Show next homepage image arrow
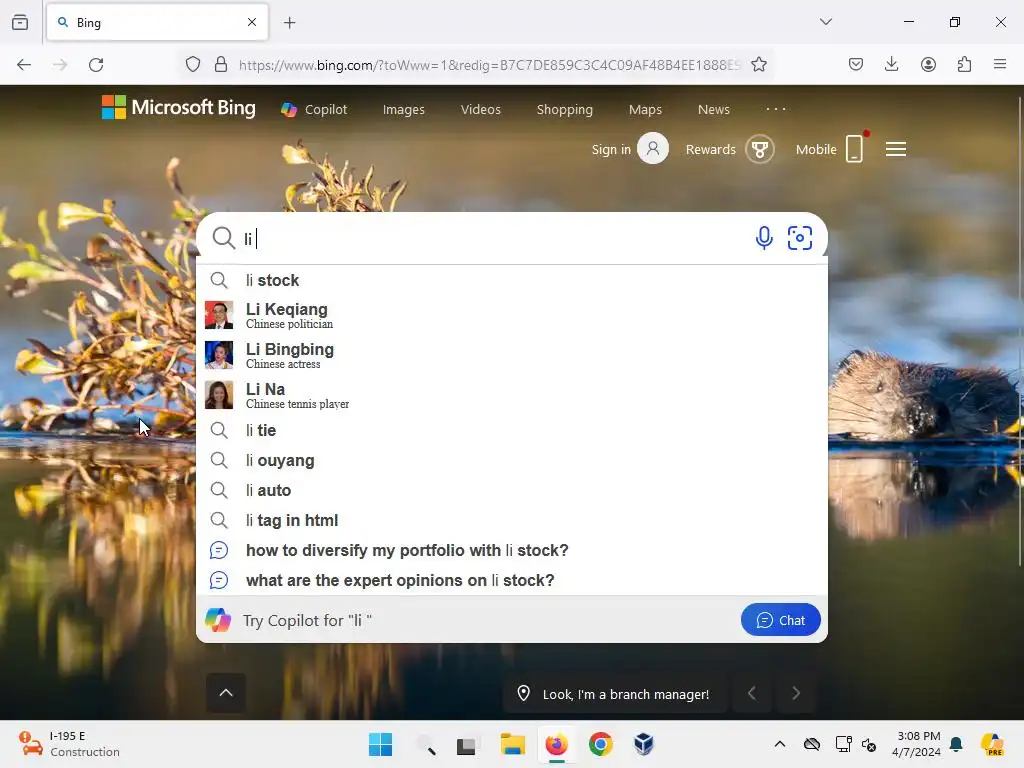Screen dimensions: 1024x768 [x=795, y=693]
